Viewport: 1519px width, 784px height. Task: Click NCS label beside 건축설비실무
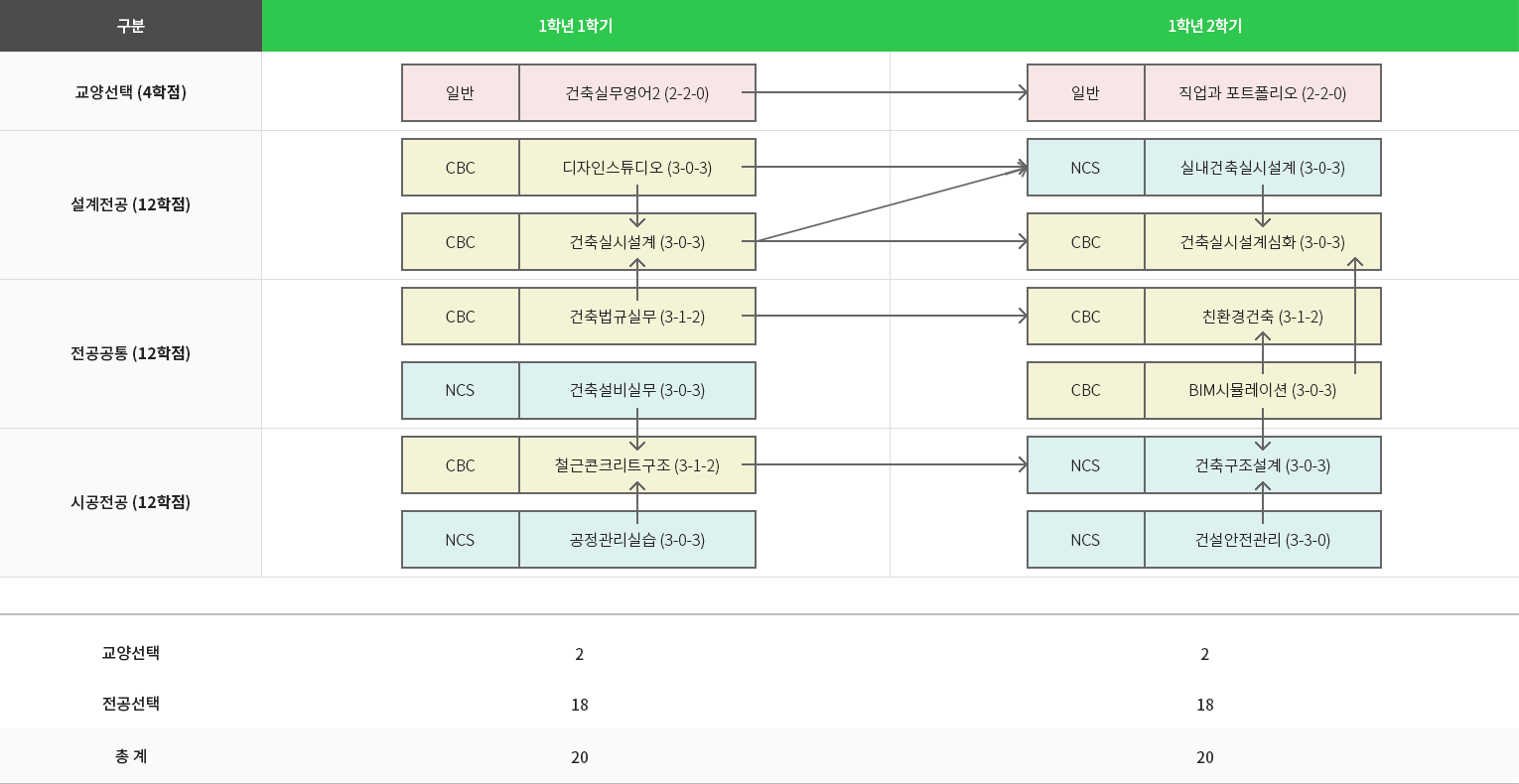[461, 391]
